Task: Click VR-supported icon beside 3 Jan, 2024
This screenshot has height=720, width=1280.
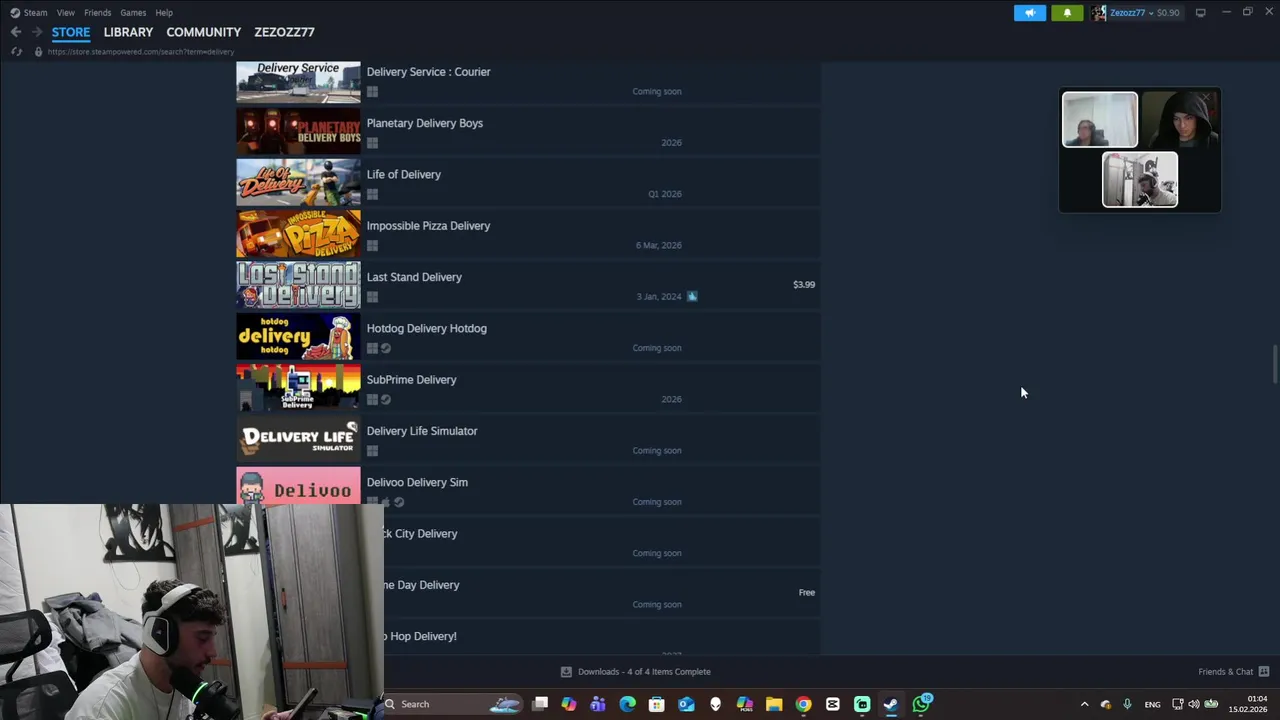Action: coord(692,296)
